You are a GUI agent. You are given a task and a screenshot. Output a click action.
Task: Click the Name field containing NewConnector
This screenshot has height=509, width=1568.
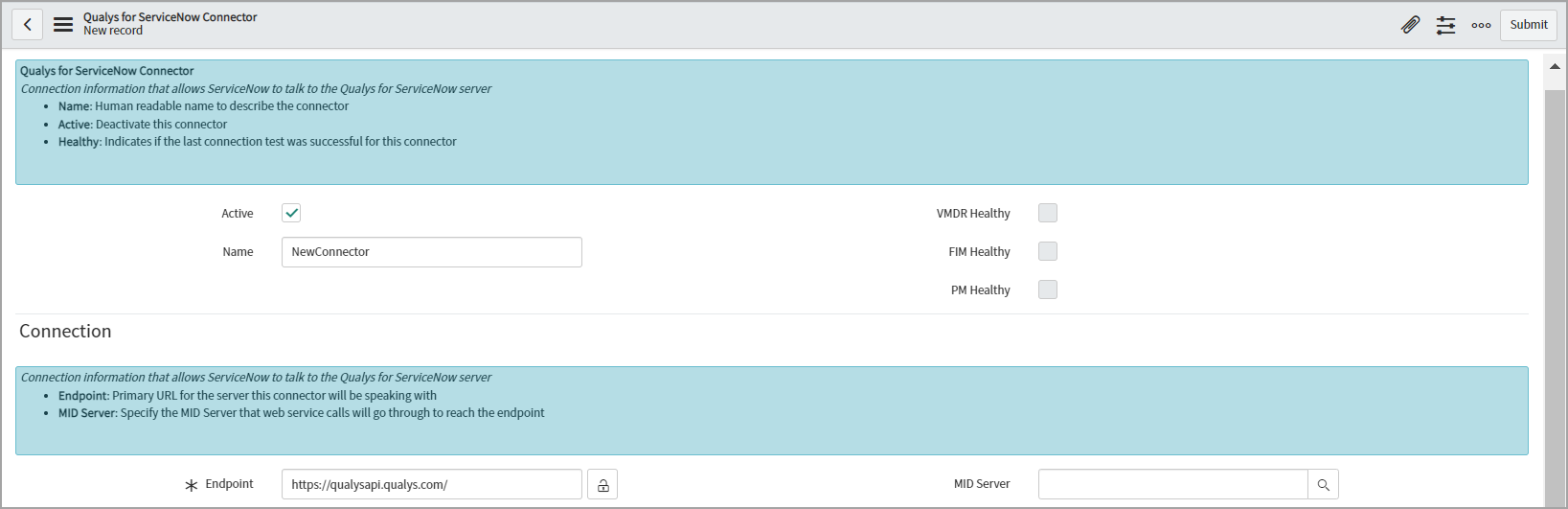pos(432,252)
